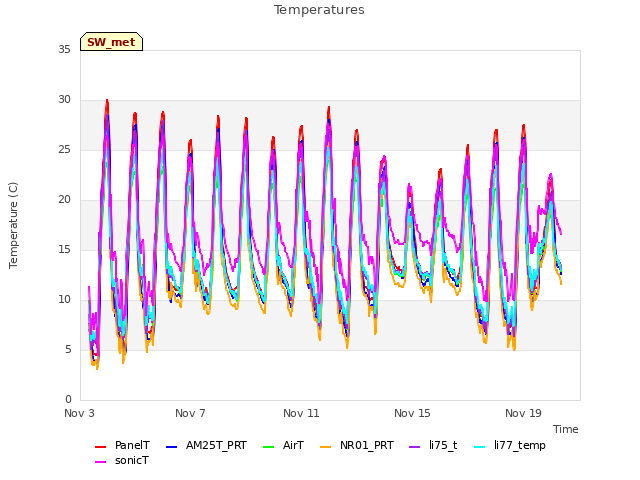Screen dimensions: 640x480
Task: Toggle the PanelT series in the legend
Action: pyautogui.click(x=122, y=445)
